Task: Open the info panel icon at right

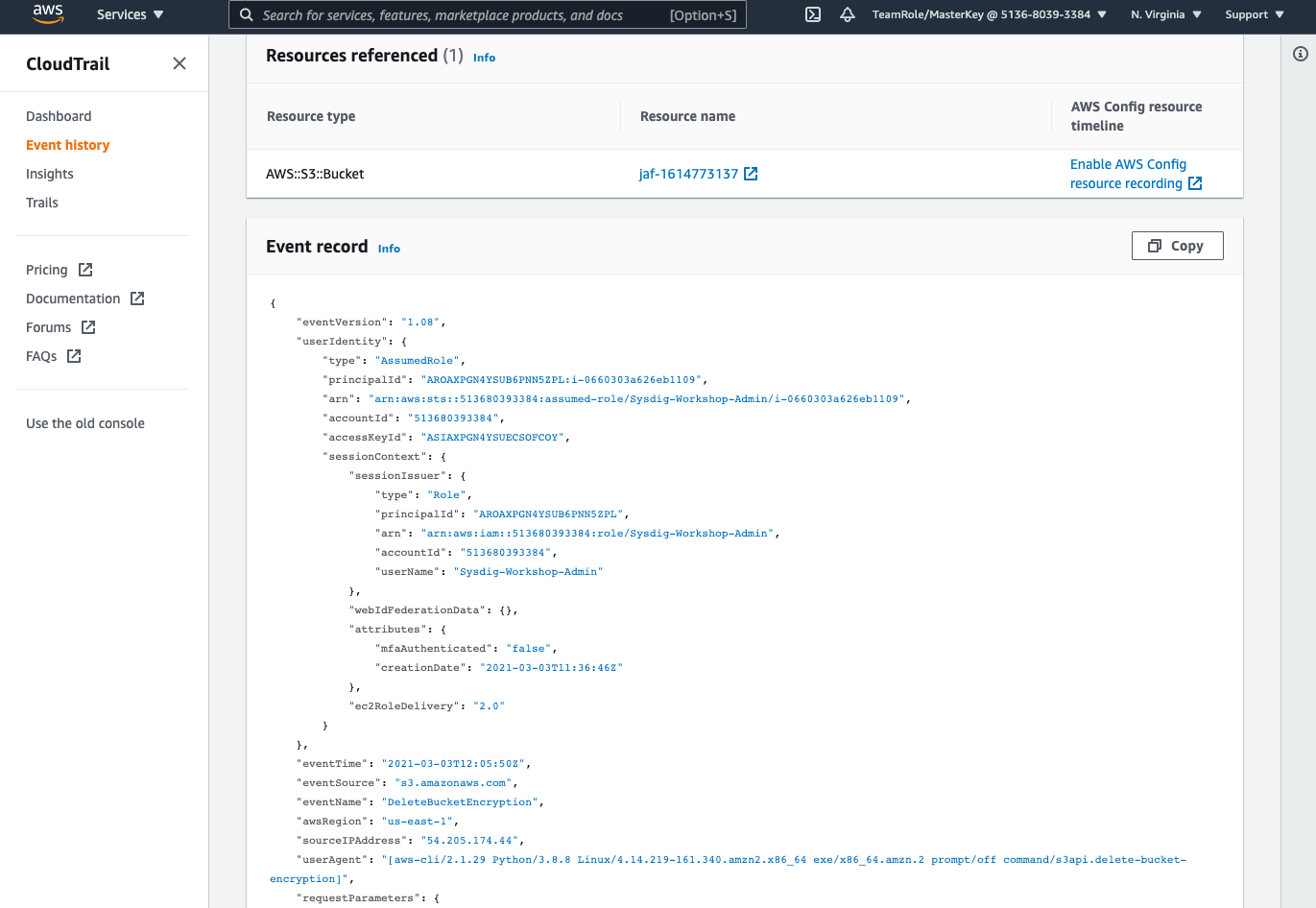Action: click(1301, 54)
